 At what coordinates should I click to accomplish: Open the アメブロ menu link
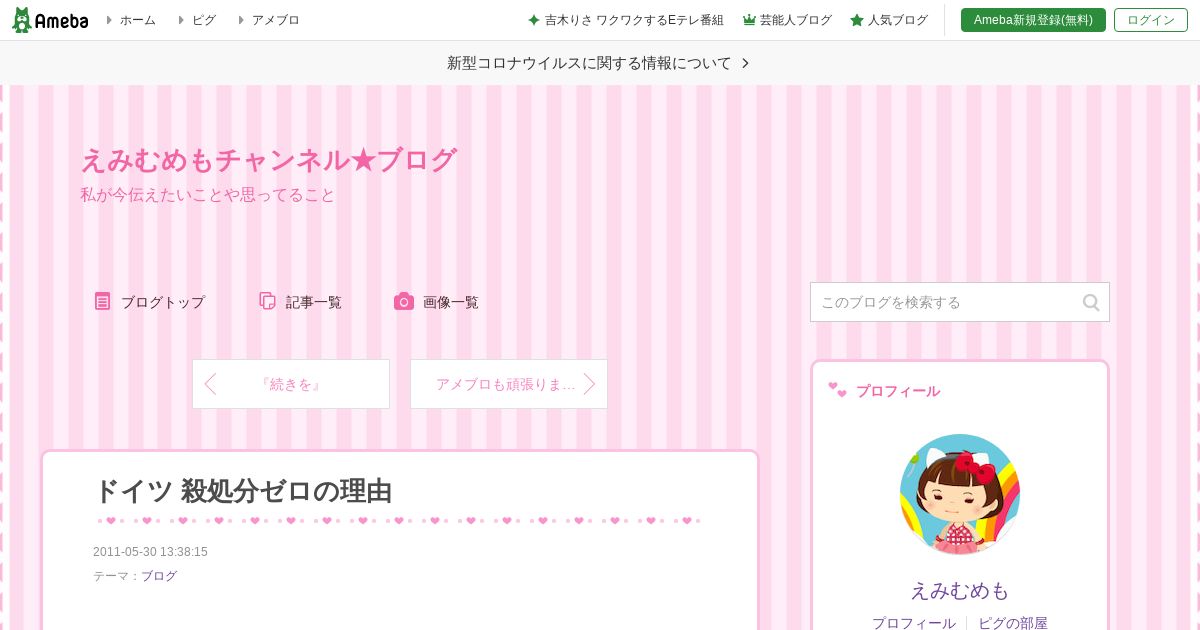275,20
